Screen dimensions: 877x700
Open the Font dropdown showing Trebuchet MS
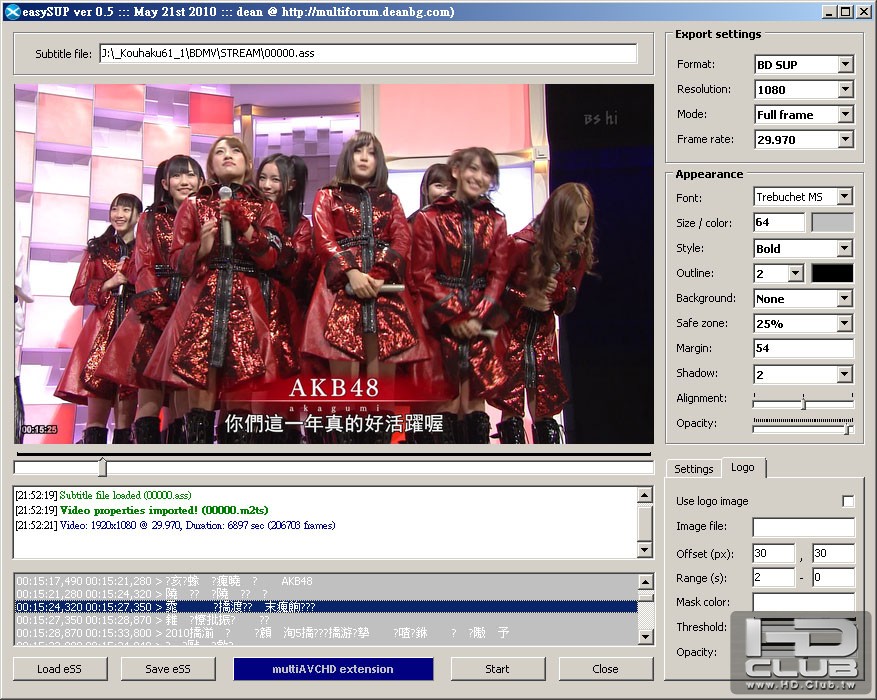coord(845,198)
